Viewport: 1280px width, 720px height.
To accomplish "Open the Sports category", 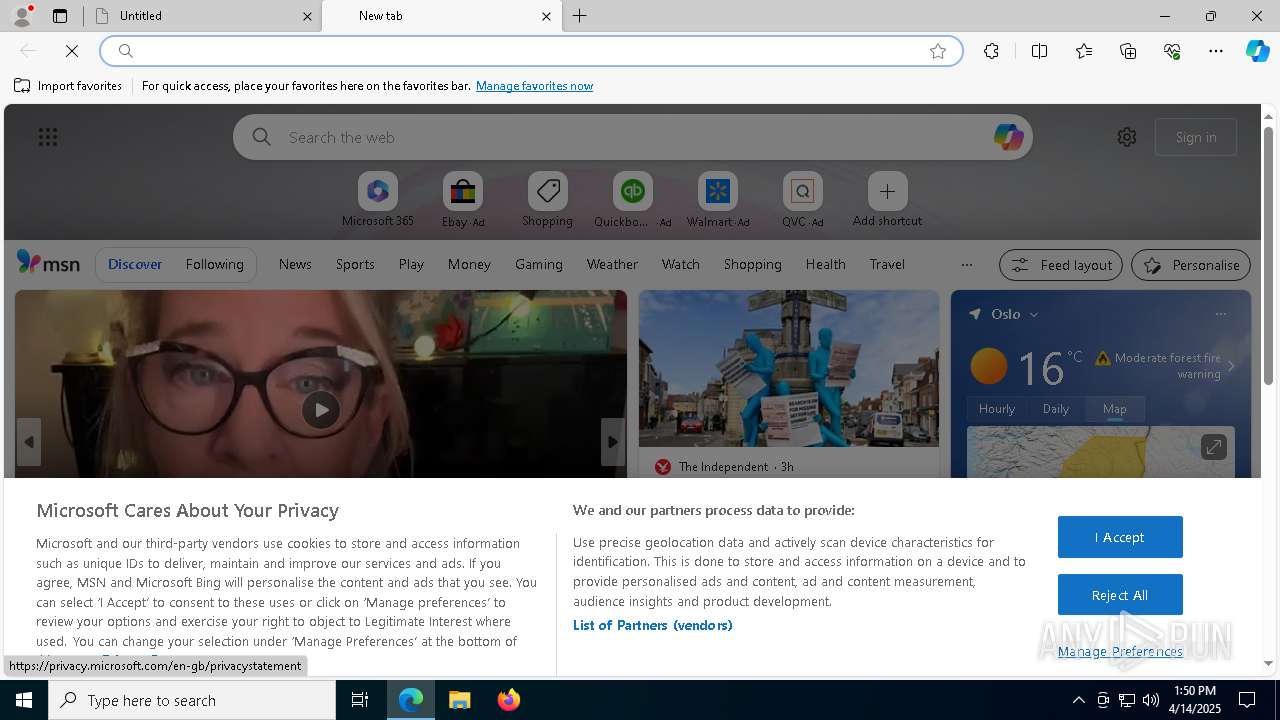I will [x=355, y=264].
